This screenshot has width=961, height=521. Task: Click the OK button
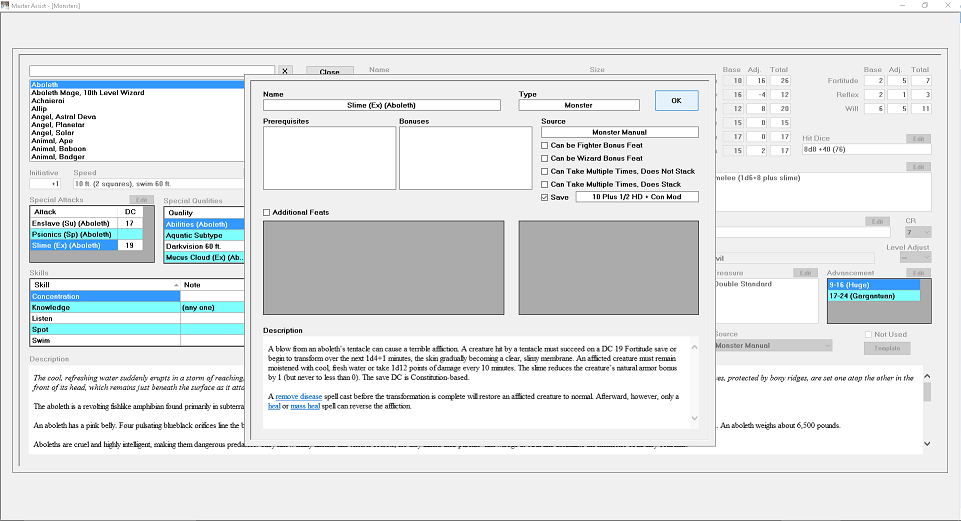(677, 101)
